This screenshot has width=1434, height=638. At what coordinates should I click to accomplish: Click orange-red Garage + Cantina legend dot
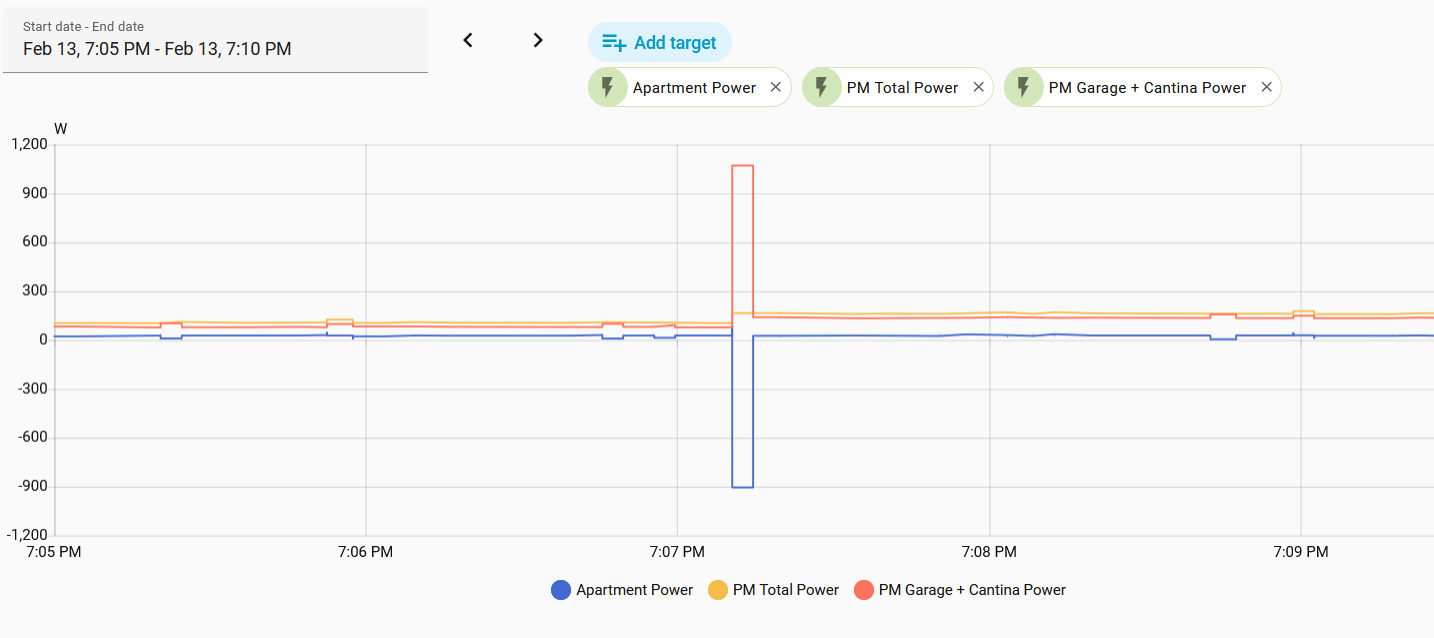pos(864,590)
